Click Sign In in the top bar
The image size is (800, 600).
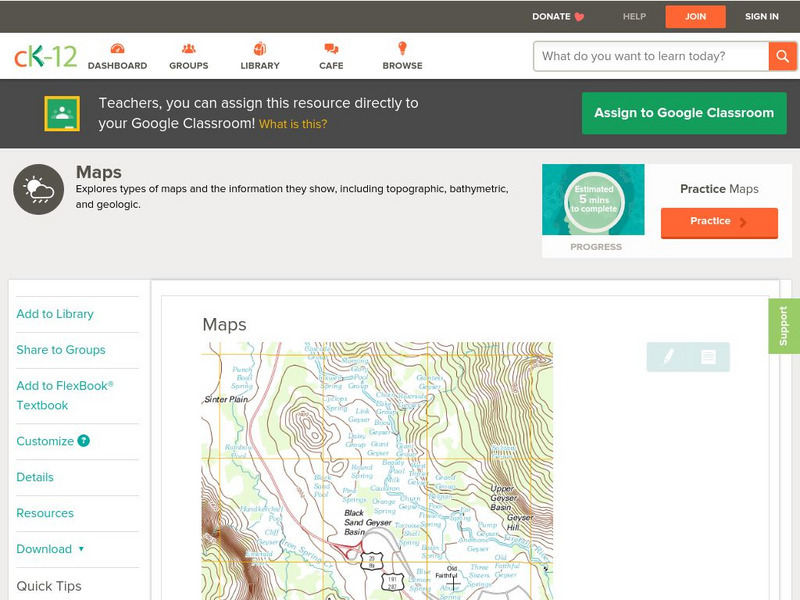pyautogui.click(x=761, y=17)
